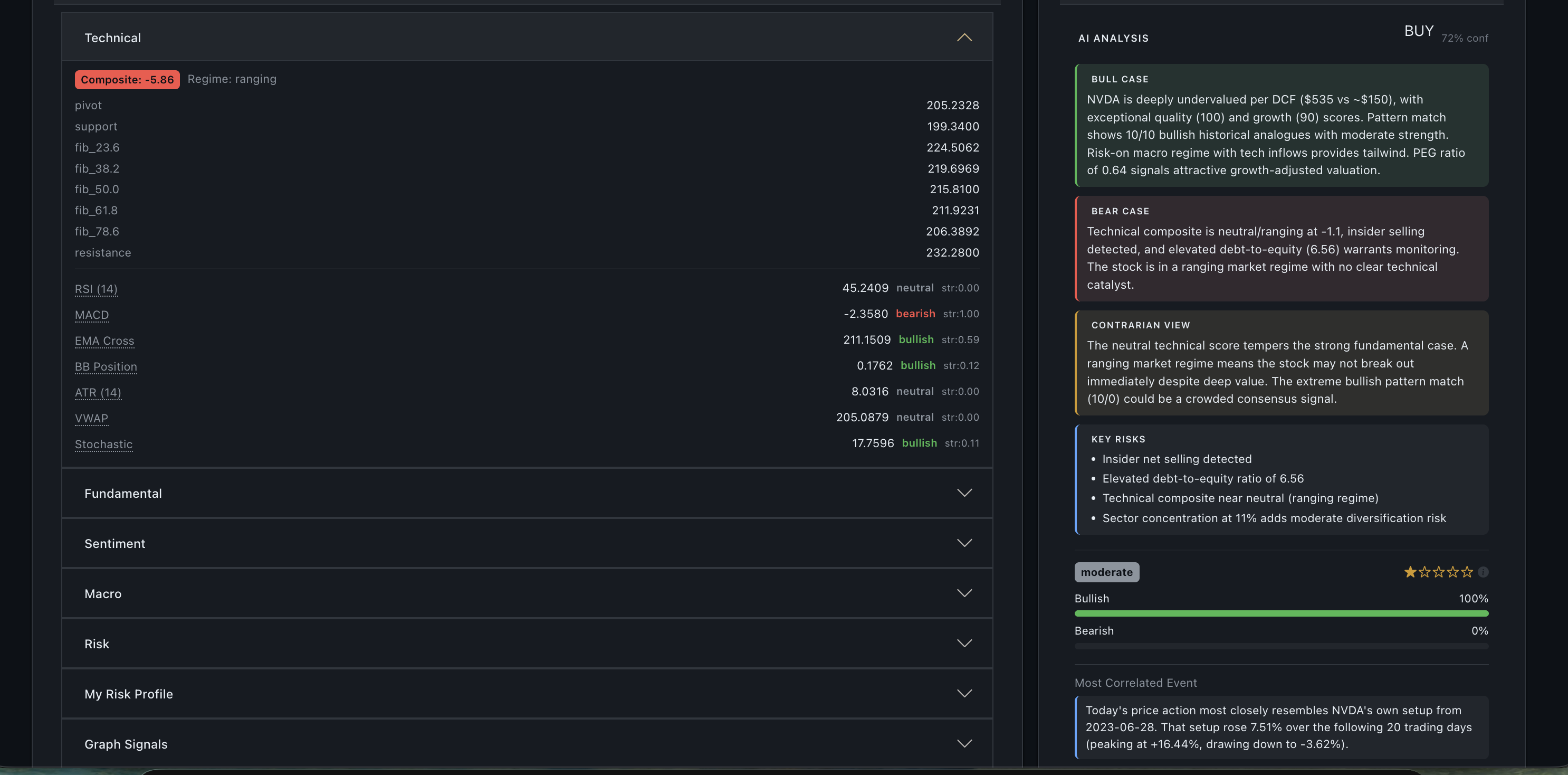Open the RSI (14) indicator tooltip

point(96,289)
